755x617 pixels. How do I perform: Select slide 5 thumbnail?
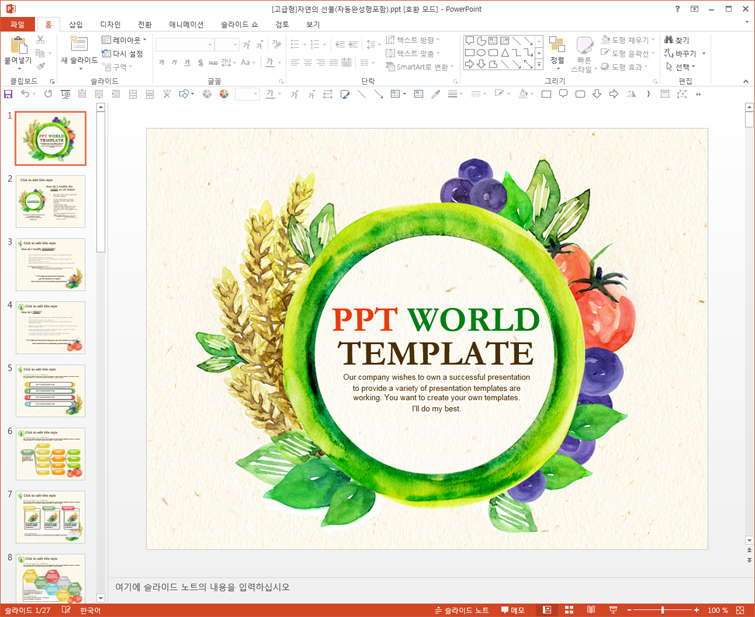point(51,391)
